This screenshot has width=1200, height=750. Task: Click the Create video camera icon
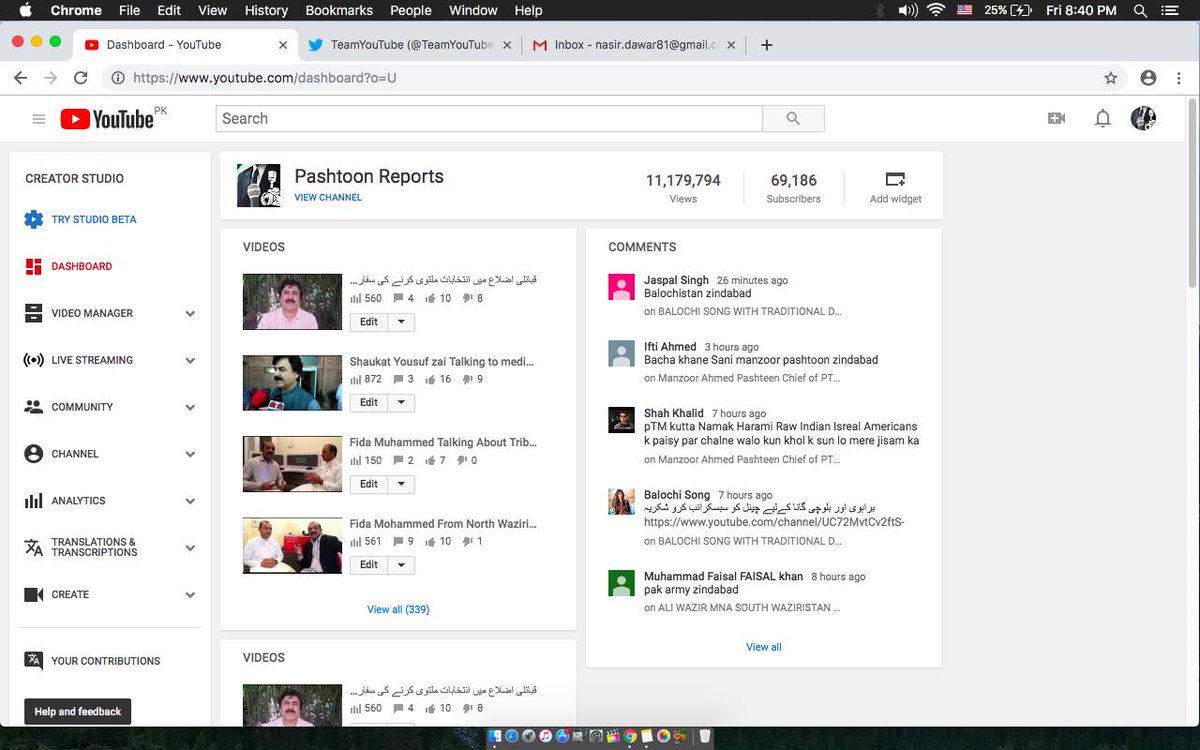click(x=34, y=595)
